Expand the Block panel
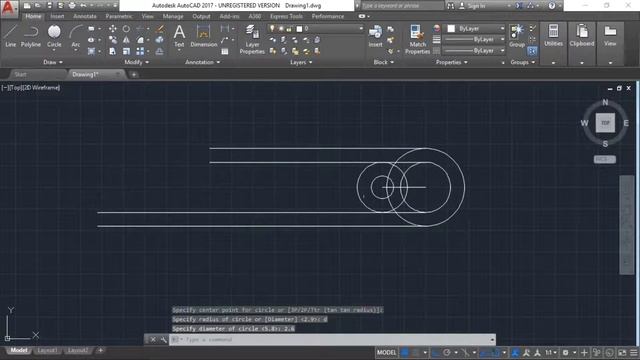This screenshot has width=640, height=360. [384, 62]
